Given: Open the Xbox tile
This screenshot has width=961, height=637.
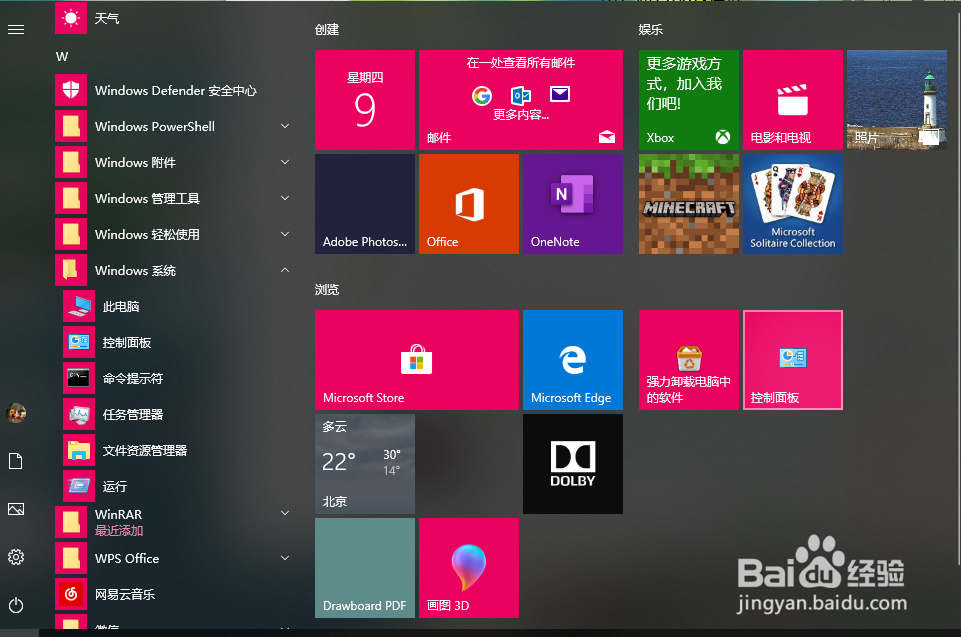Looking at the screenshot, I should pos(689,100).
